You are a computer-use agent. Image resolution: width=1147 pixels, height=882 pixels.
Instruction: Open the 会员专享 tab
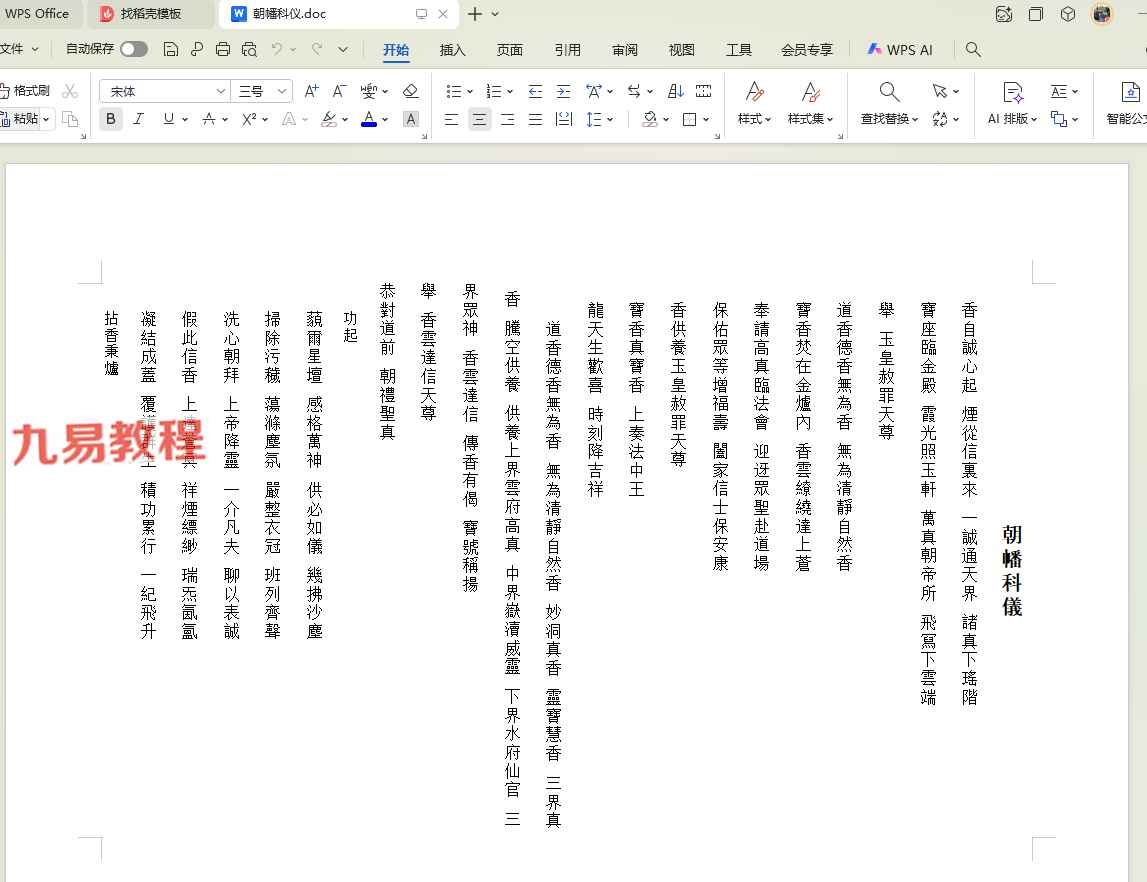point(807,50)
